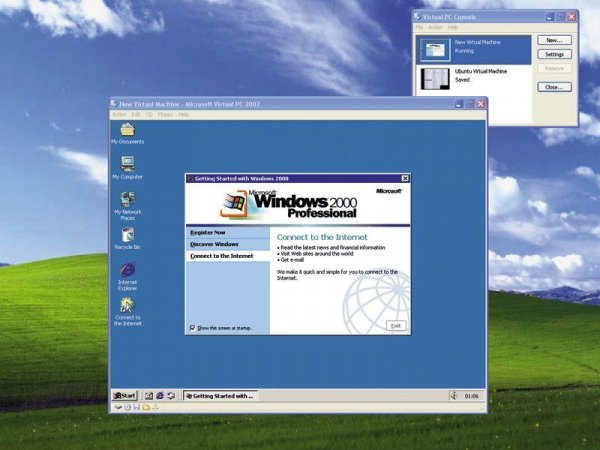Click the Start button in guest taskbar
This screenshot has width=600, height=450.
point(124,396)
